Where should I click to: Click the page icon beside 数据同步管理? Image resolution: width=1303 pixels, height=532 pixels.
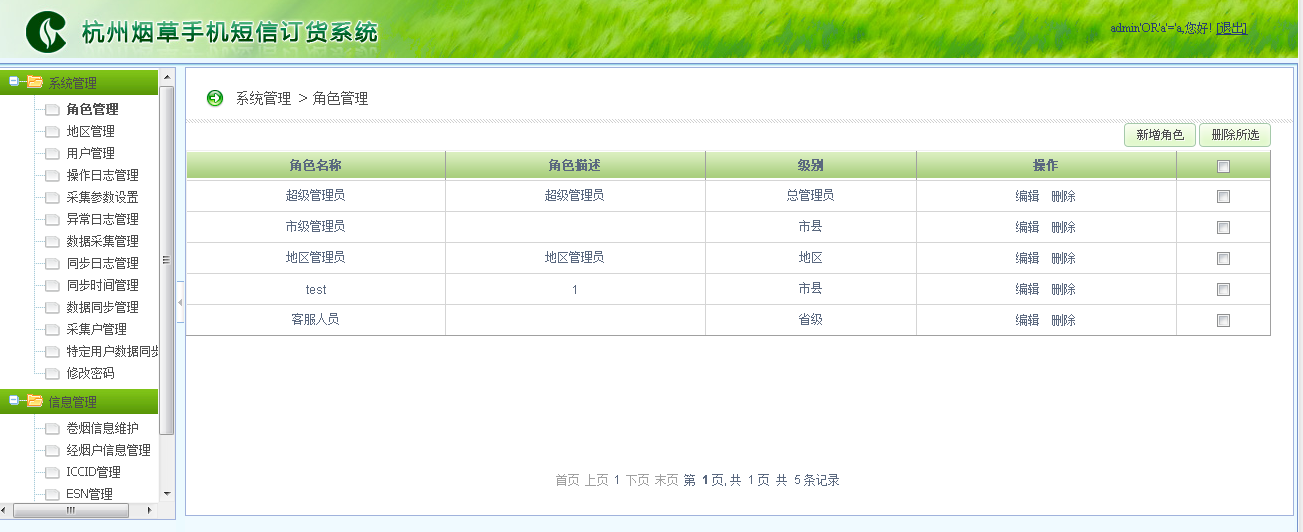(x=52, y=308)
